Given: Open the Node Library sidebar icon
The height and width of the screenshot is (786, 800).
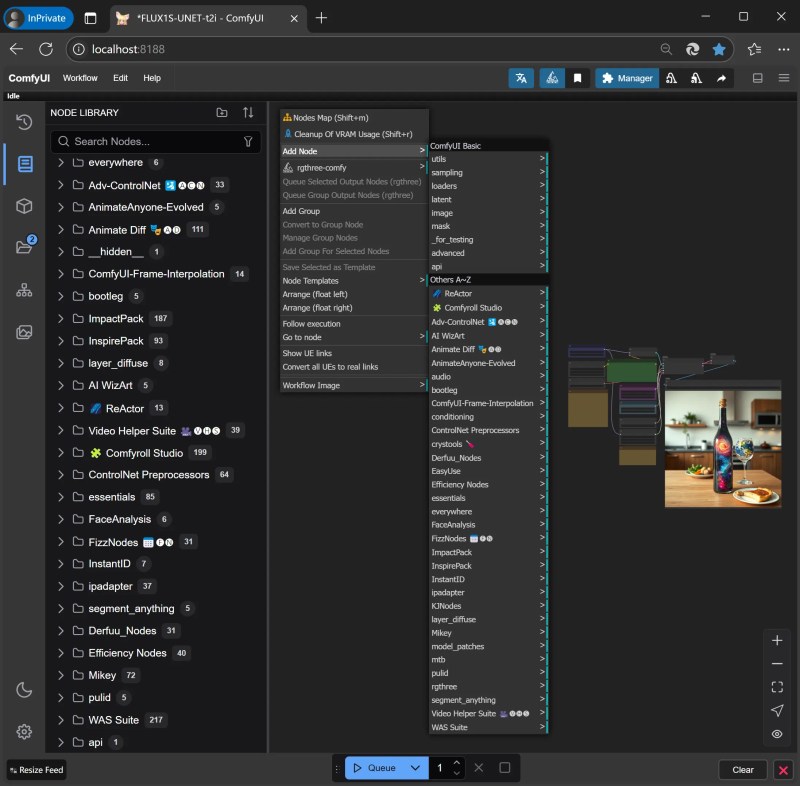Looking at the screenshot, I should click(x=24, y=164).
